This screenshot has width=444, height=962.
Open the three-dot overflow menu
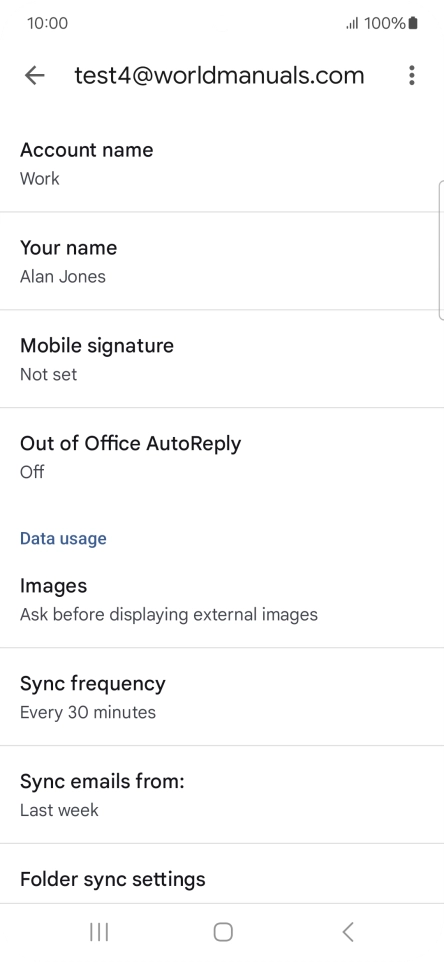411,75
